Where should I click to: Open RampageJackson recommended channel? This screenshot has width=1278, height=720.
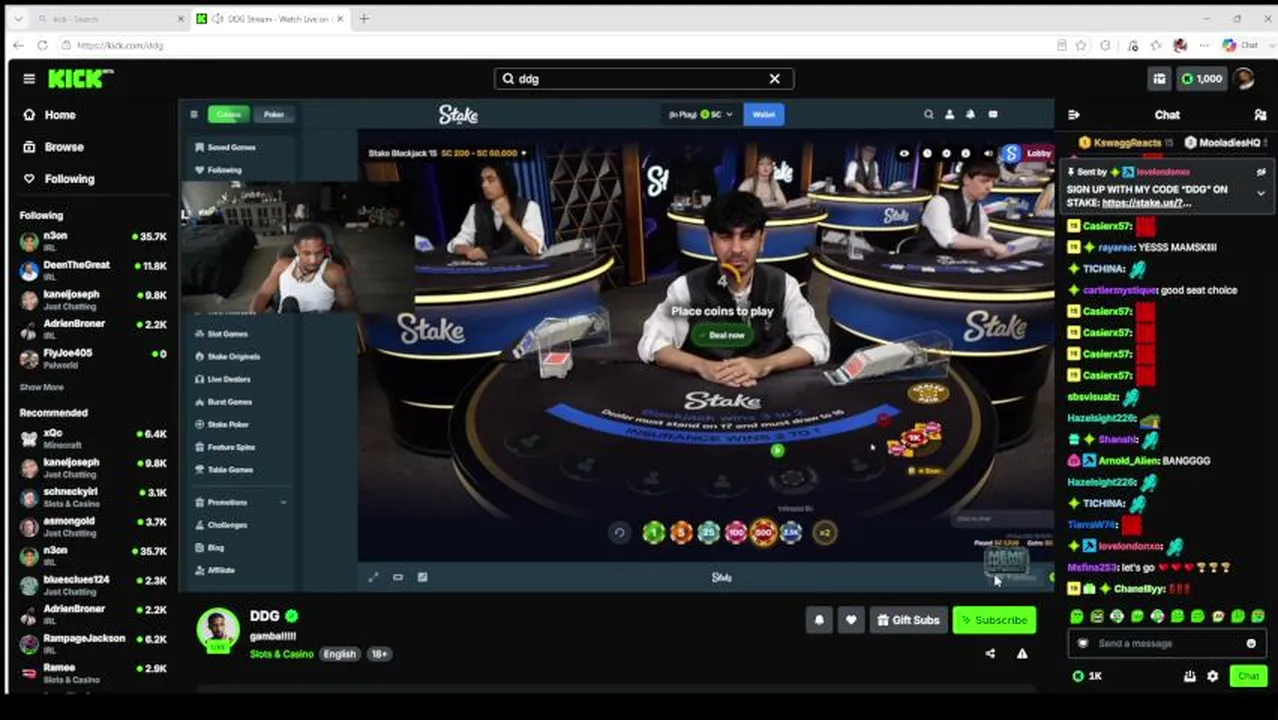click(x=93, y=642)
